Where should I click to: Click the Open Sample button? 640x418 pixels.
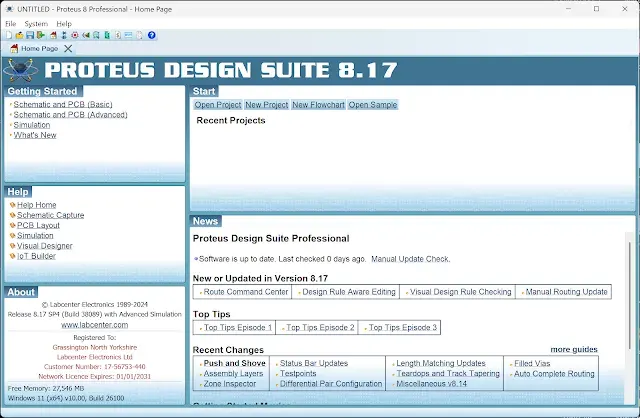coord(373,105)
